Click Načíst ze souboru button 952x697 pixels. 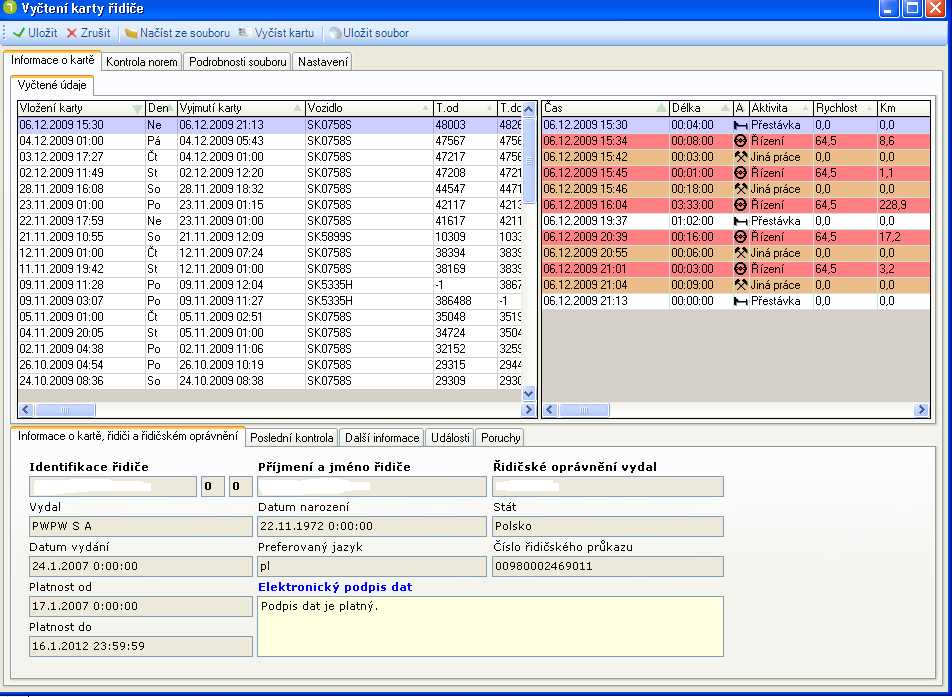click(x=177, y=33)
